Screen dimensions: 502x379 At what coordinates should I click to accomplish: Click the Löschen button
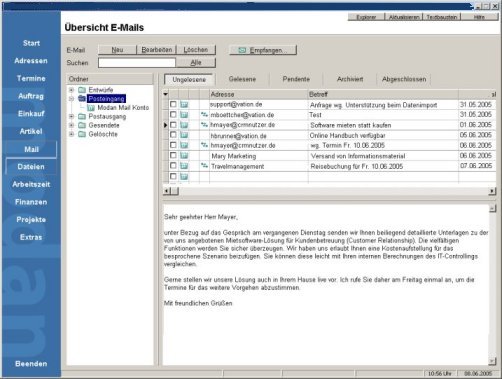click(196, 50)
